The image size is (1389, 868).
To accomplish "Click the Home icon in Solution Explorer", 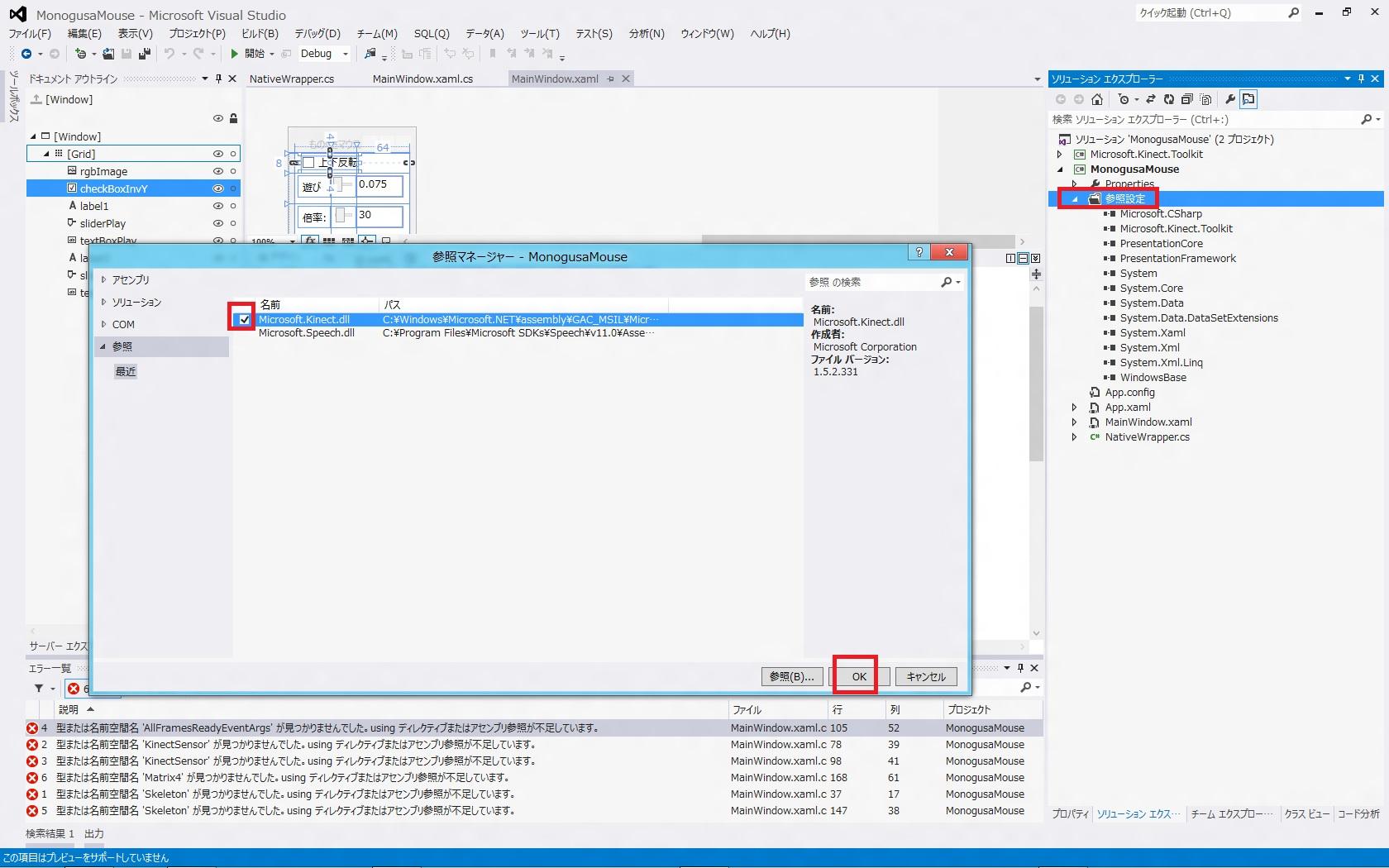I will coord(1097,99).
